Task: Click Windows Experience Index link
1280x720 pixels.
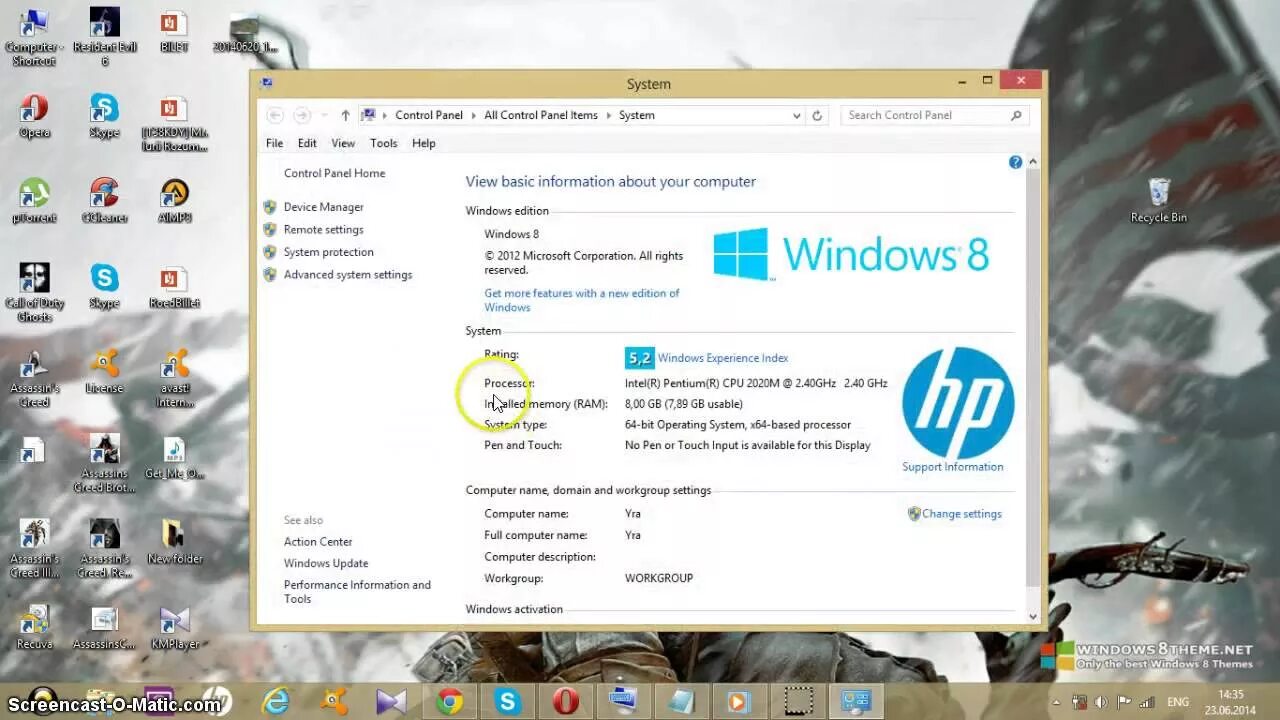Action: pyautogui.click(x=722, y=358)
